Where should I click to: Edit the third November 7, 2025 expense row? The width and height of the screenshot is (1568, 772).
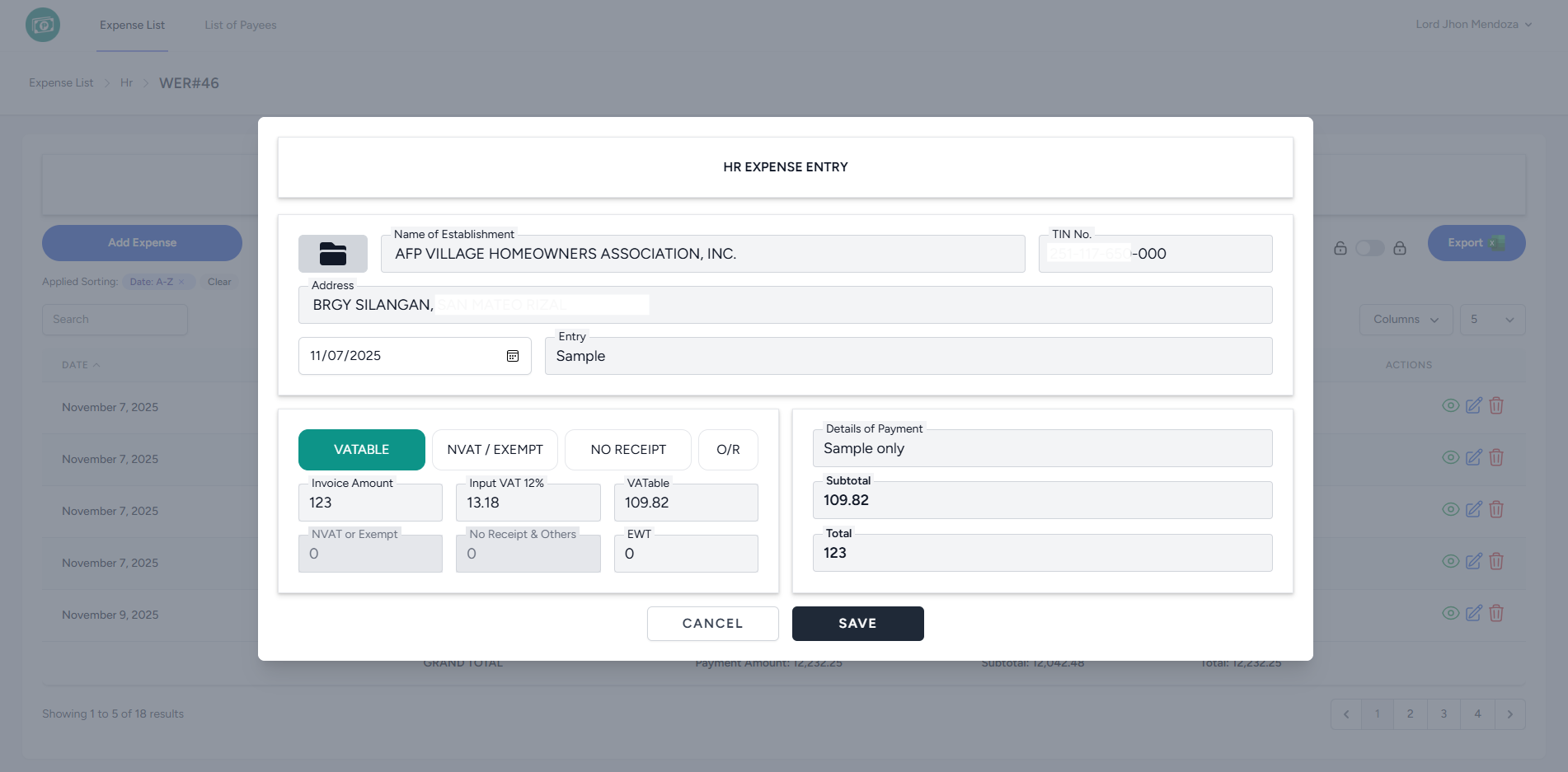[x=1474, y=509]
